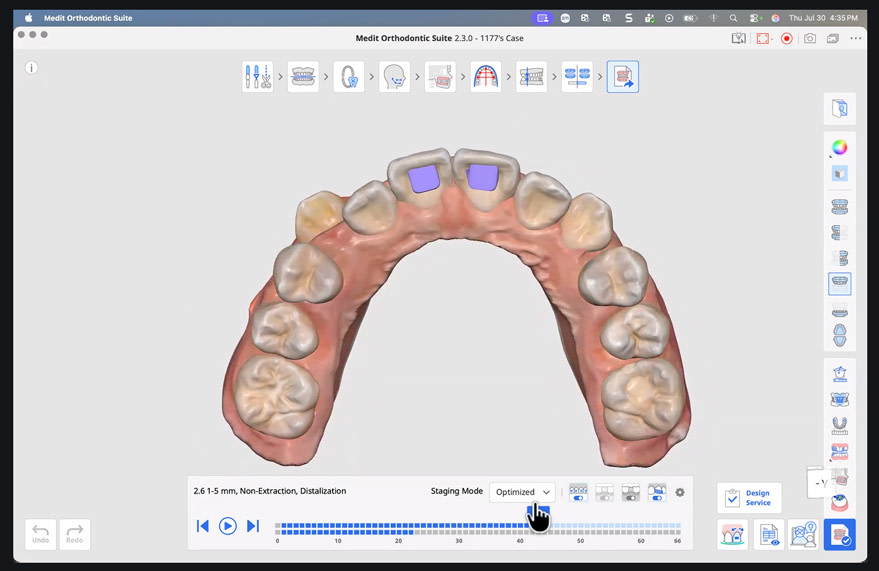The height and width of the screenshot is (571, 879).
Task: Open the head profile workflow step
Action: pyautogui.click(x=394, y=77)
